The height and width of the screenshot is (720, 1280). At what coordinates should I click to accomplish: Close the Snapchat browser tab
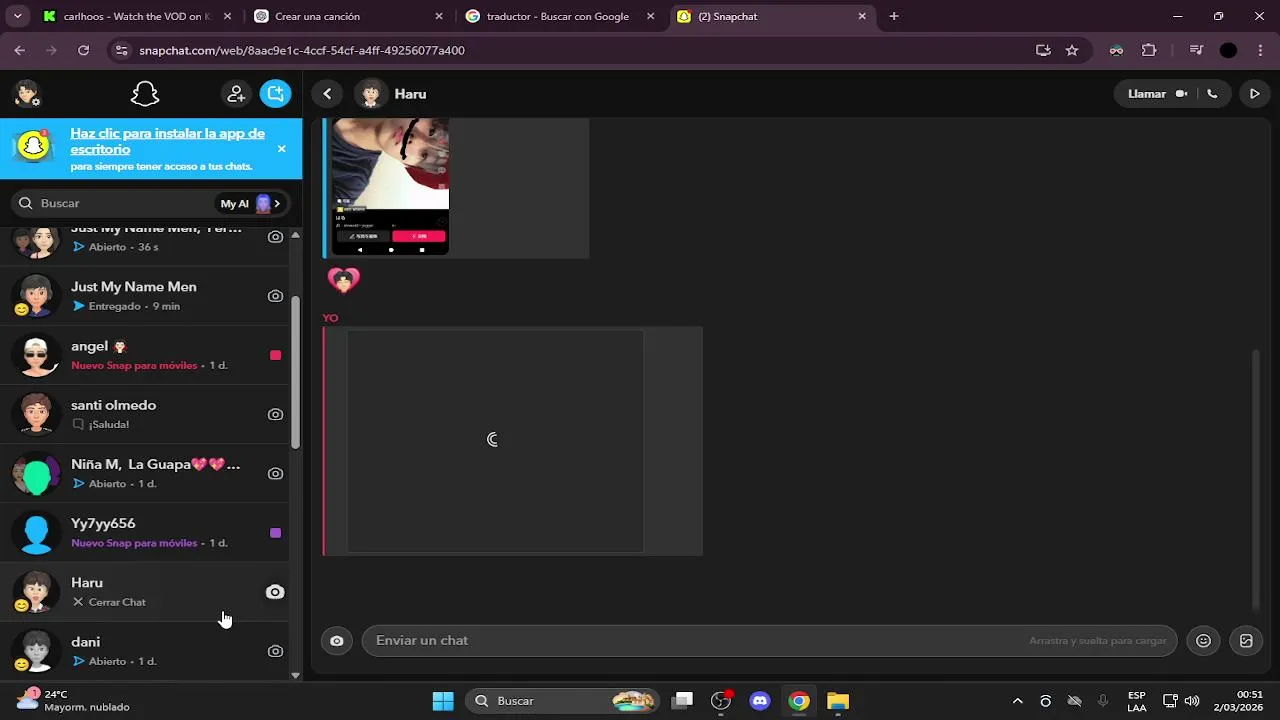[x=862, y=16]
